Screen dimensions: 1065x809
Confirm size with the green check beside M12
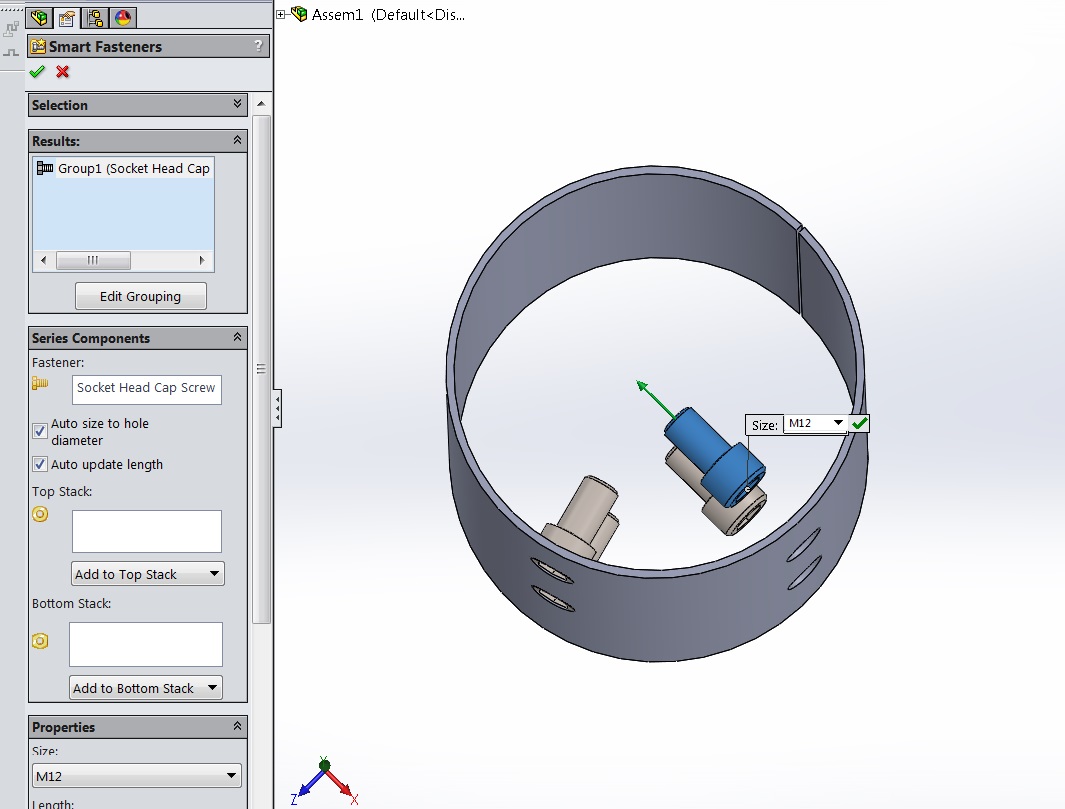click(859, 424)
